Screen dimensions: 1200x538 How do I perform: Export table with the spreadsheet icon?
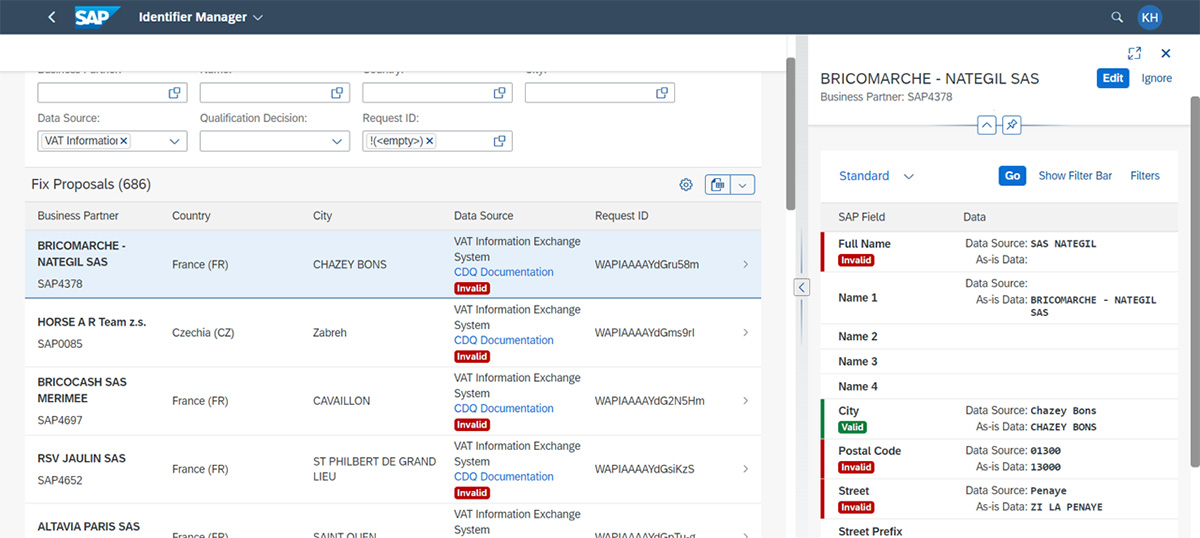pyautogui.click(x=718, y=184)
